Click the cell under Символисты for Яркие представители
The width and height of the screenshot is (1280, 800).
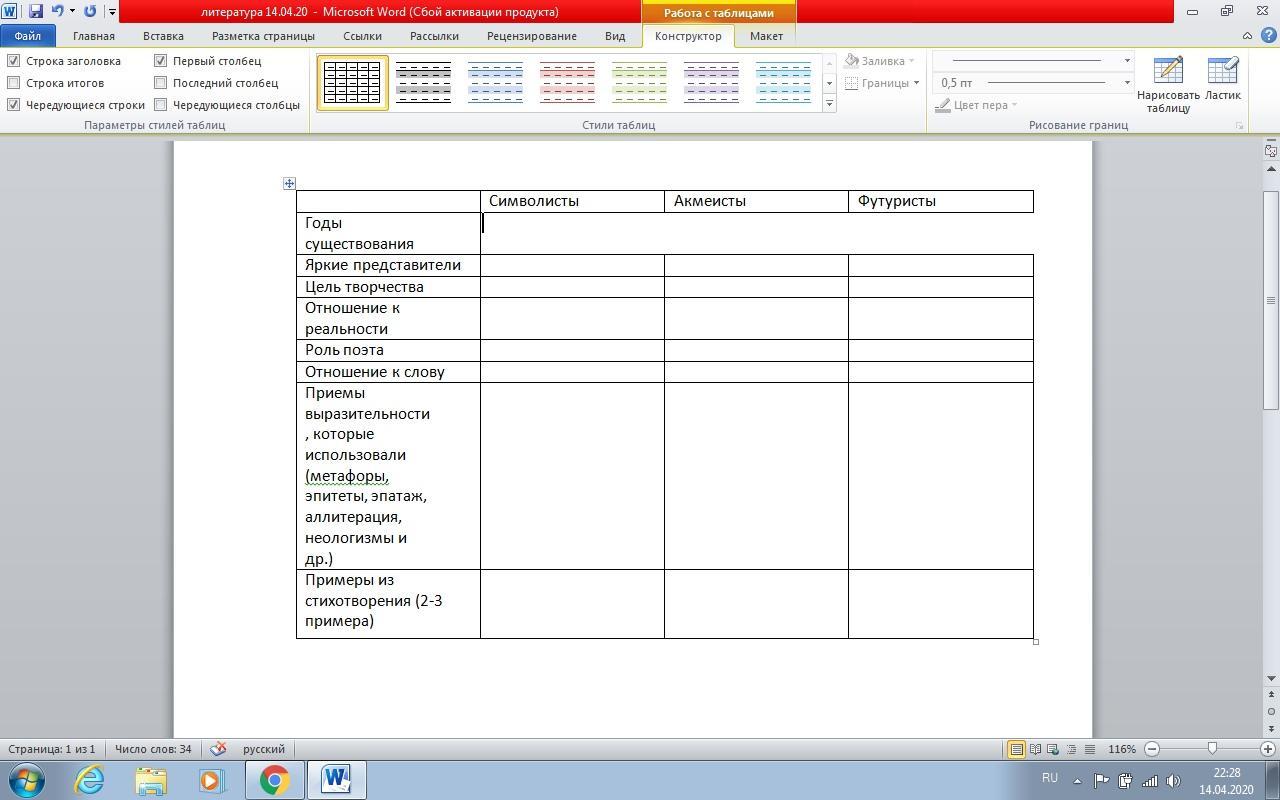(x=572, y=265)
